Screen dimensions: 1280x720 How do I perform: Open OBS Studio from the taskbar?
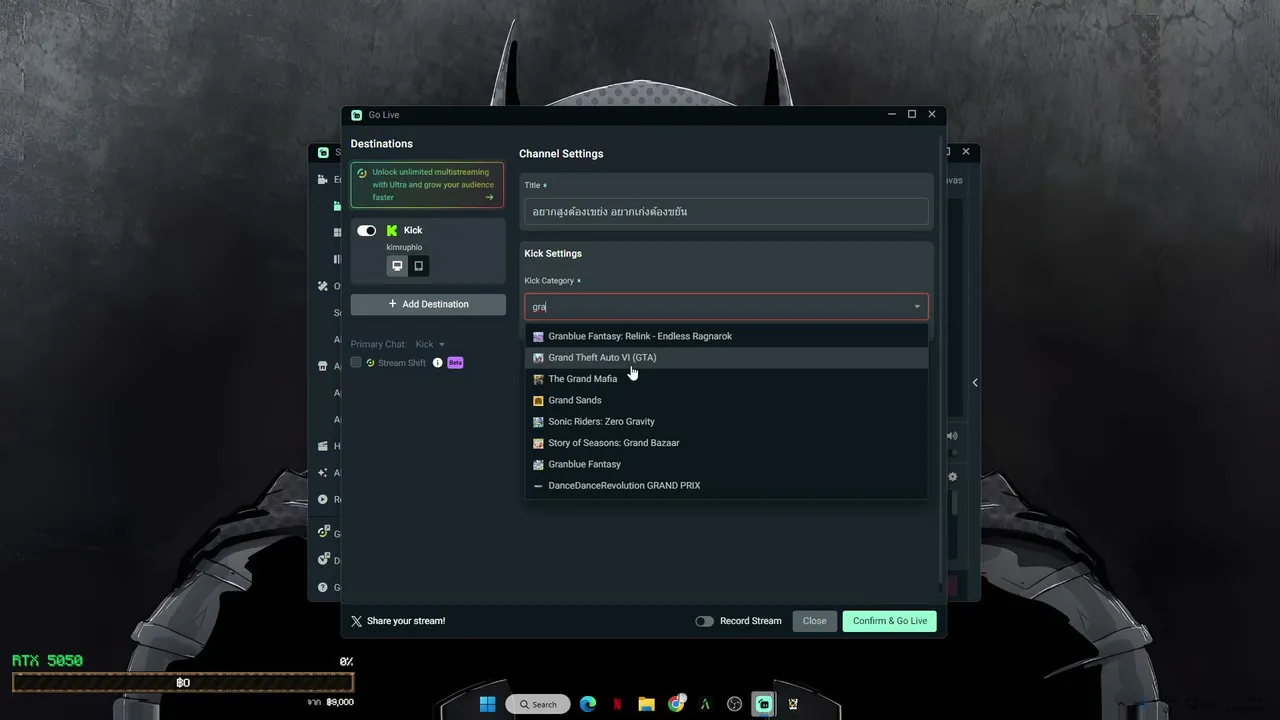coord(735,704)
